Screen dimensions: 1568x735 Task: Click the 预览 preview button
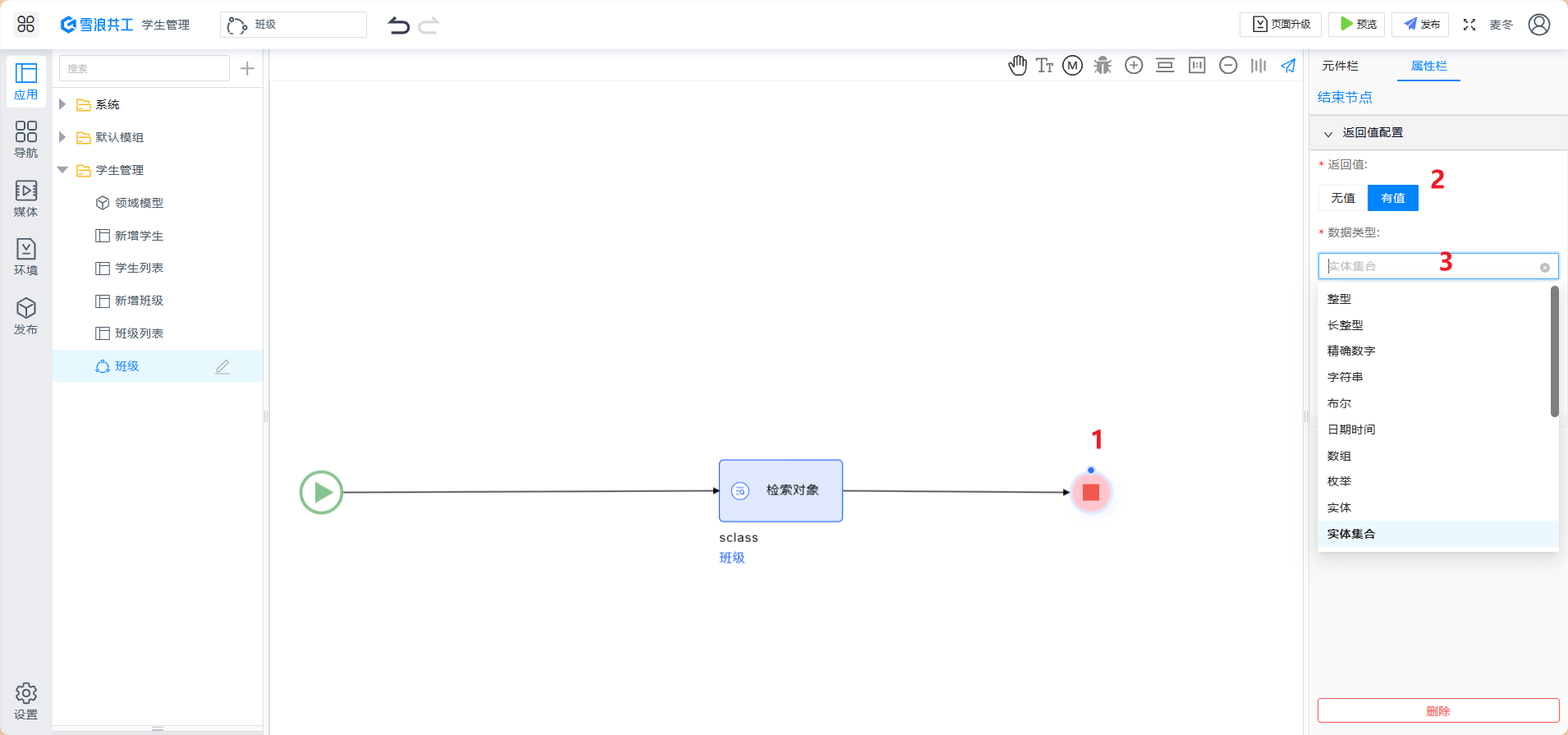1357,25
